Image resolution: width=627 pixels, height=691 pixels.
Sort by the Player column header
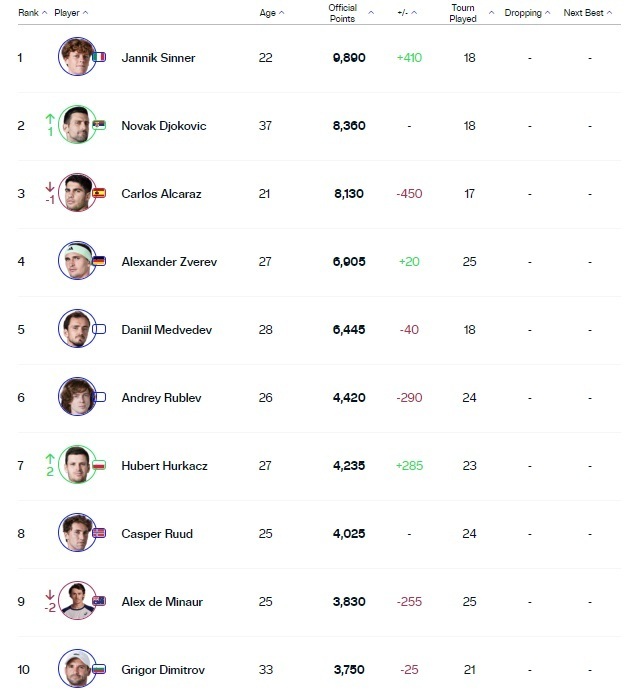[70, 13]
